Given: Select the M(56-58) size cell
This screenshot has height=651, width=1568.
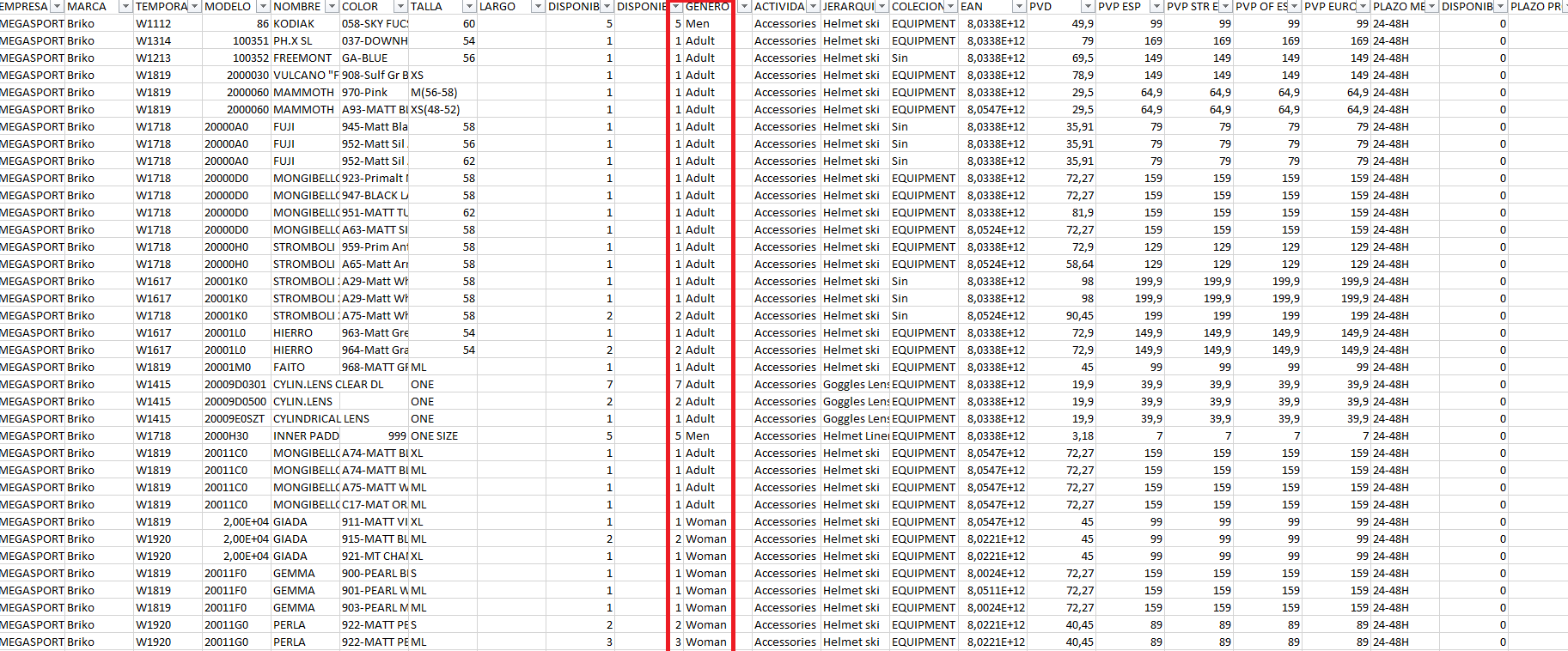Looking at the screenshot, I should pyautogui.click(x=442, y=93).
